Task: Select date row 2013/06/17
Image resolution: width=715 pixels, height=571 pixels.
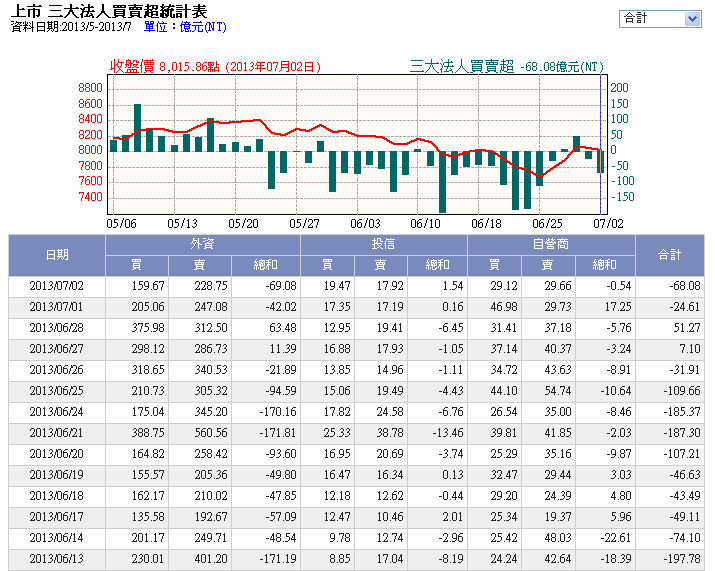Action: [x=356, y=517]
